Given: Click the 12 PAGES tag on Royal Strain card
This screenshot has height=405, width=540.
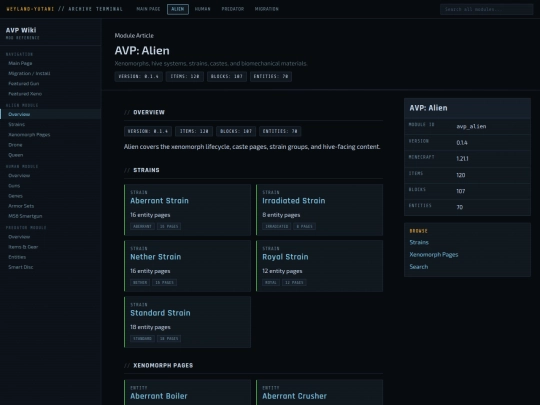Looking at the screenshot, I should [x=294, y=282].
